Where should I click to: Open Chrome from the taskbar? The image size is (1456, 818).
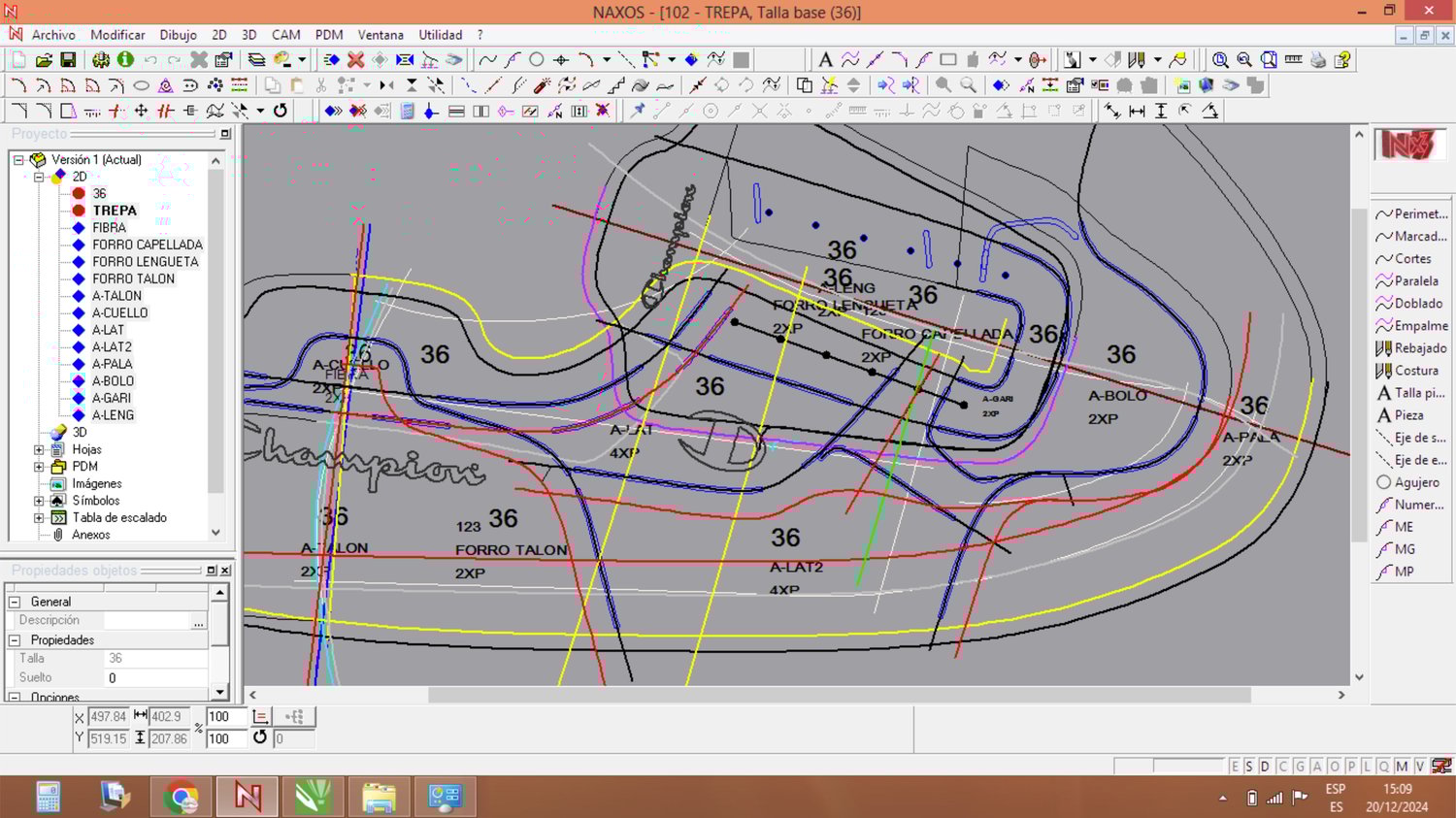pyautogui.click(x=181, y=797)
